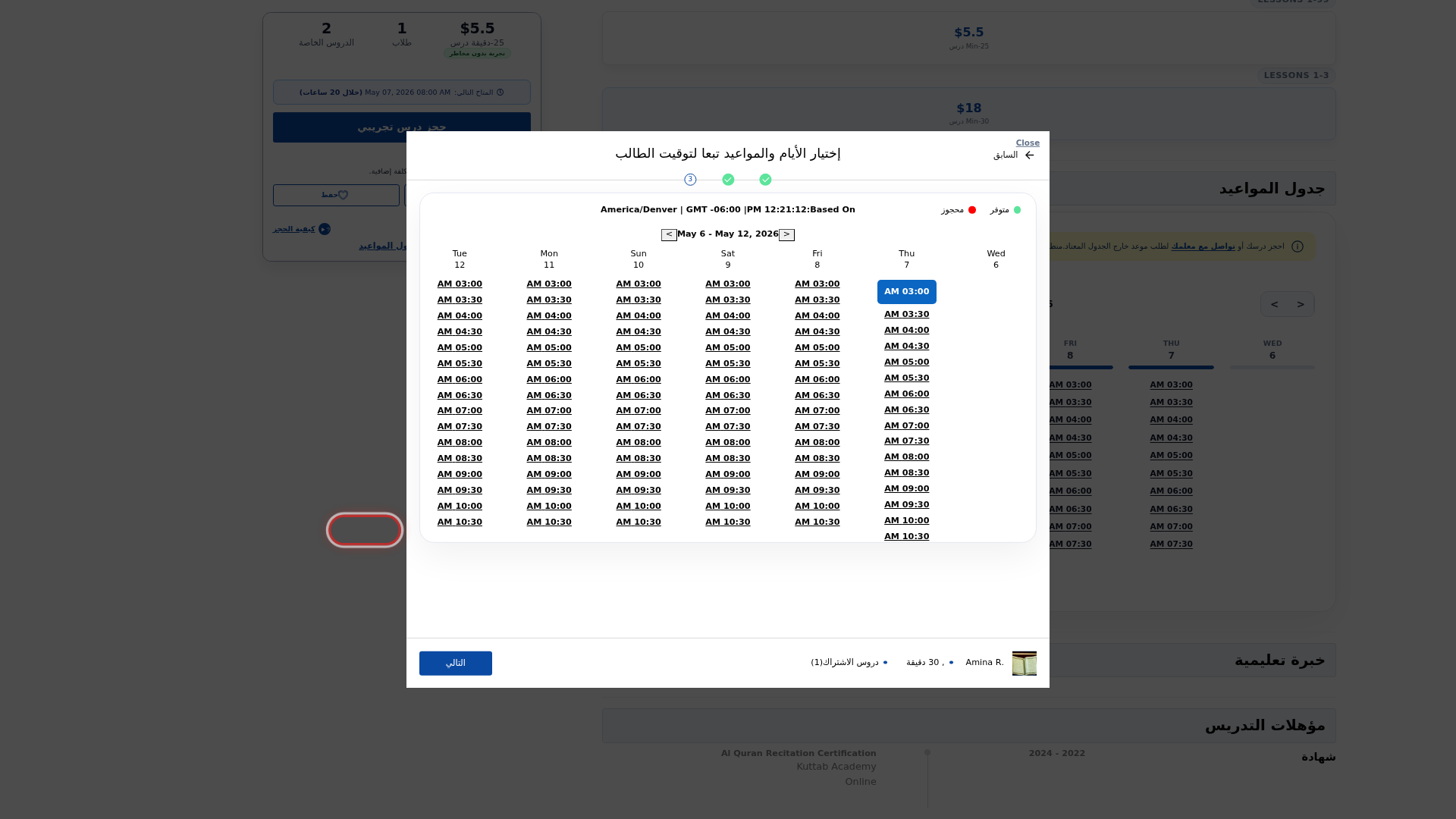Click the first completed-step checkmark beside it
The width and height of the screenshot is (1456, 819).
(765, 180)
